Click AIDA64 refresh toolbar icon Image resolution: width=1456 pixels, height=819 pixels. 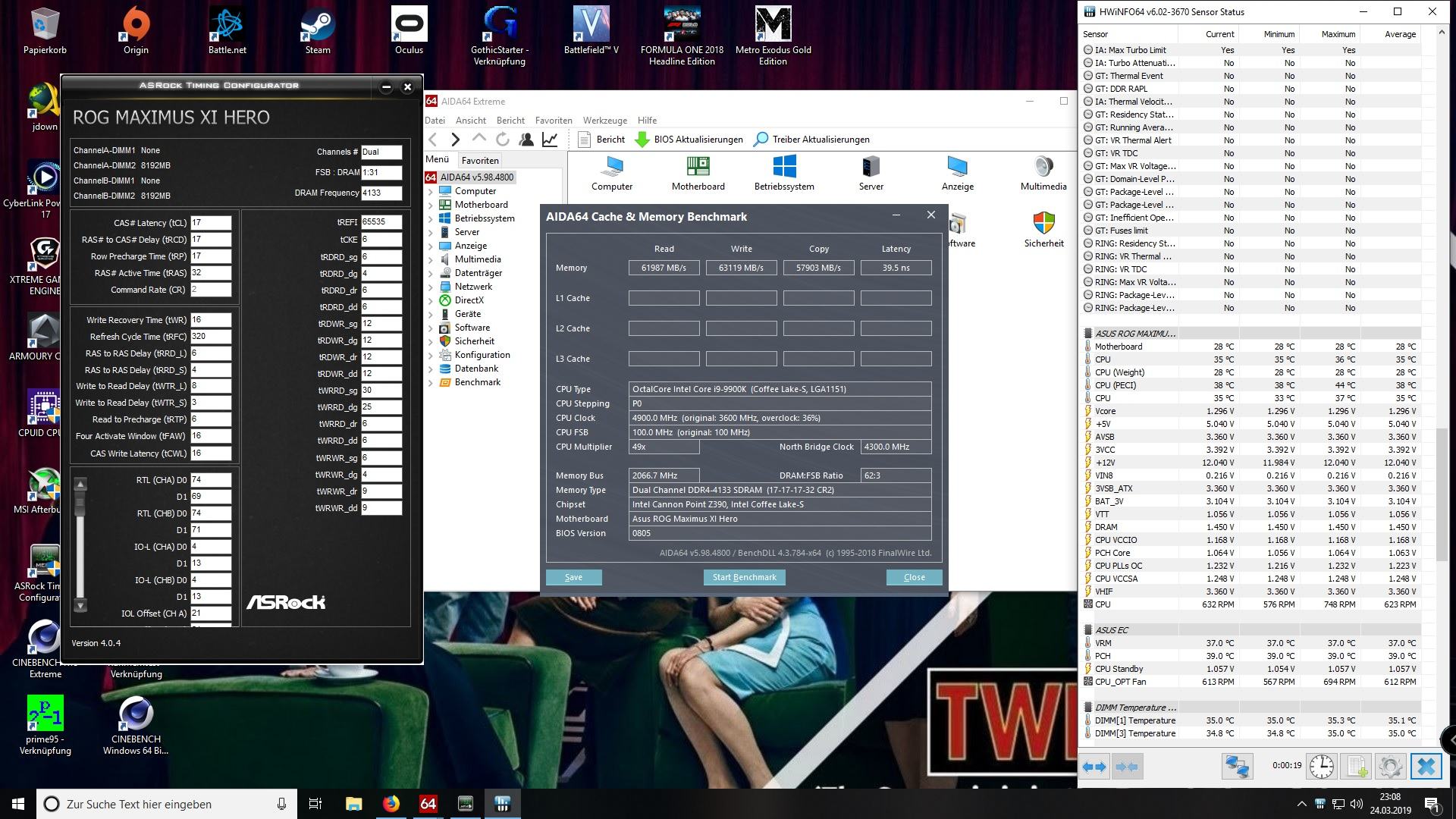coord(502,140)
